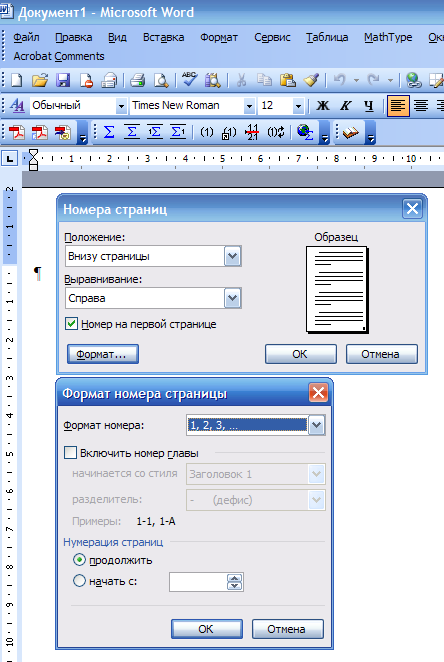The width and height of the screenshot is (444, 662).
Task: Insert inline MathType equation (blue sigma)
Action: [x=109, y=132]
